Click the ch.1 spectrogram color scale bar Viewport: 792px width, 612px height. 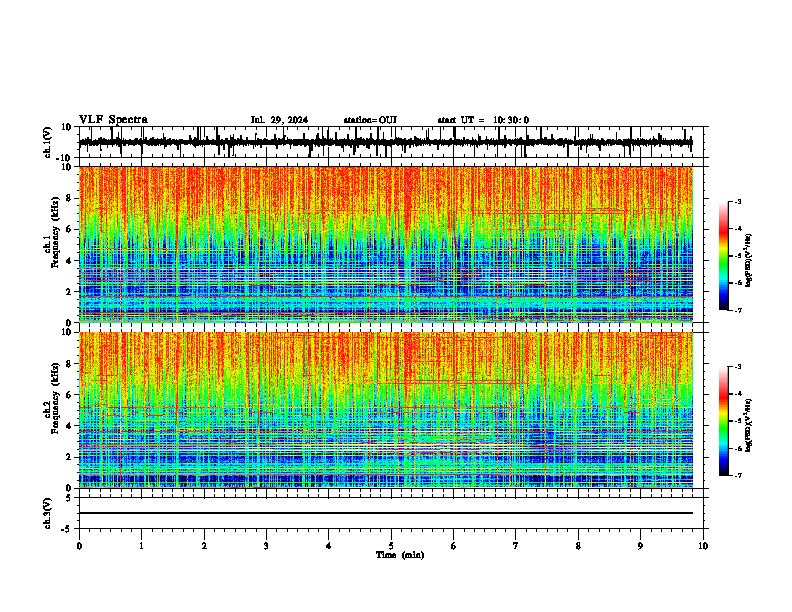(724, 256)
